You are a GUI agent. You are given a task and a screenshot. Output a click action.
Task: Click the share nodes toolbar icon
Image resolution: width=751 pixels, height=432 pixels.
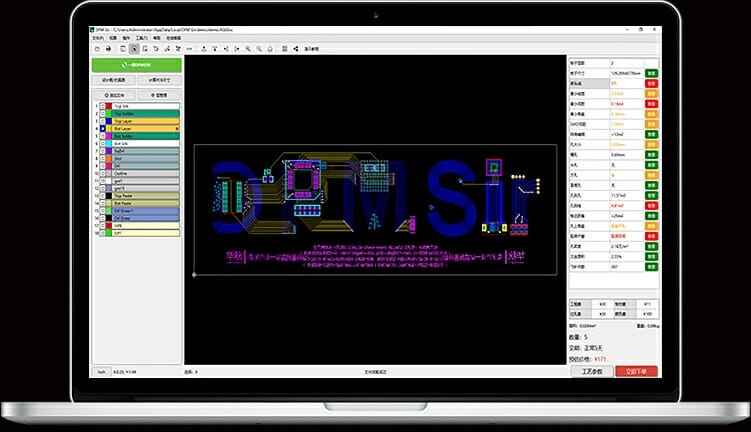296,49
